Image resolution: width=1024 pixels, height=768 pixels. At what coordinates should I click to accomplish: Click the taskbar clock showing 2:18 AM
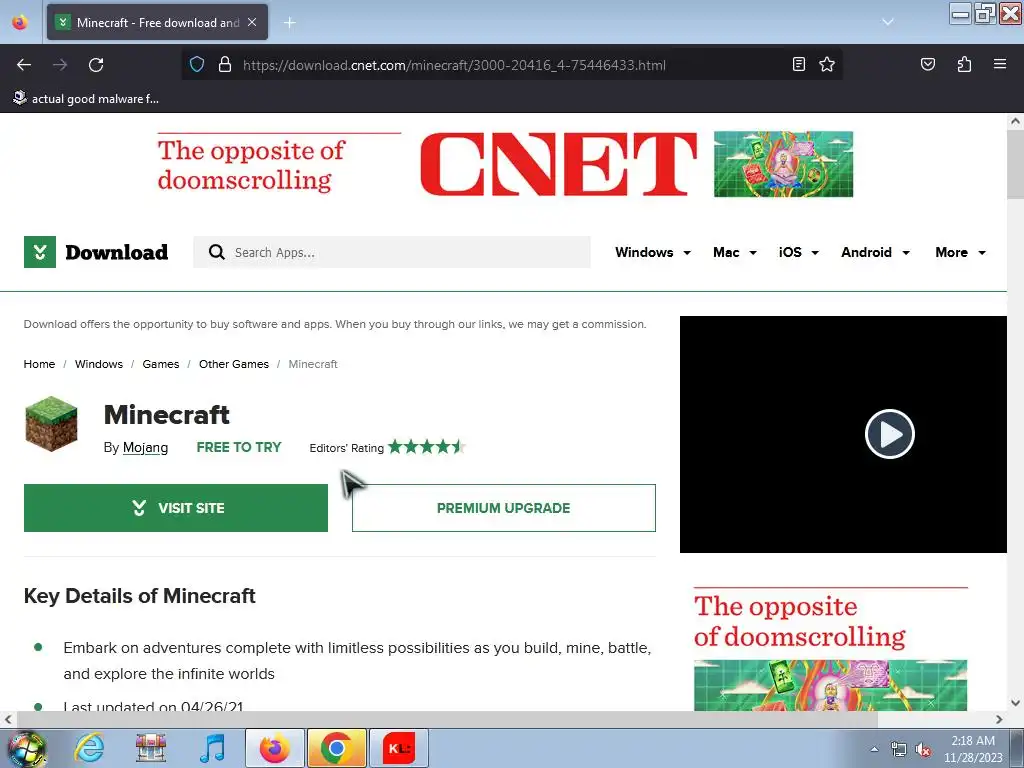[x=972, y=749]
